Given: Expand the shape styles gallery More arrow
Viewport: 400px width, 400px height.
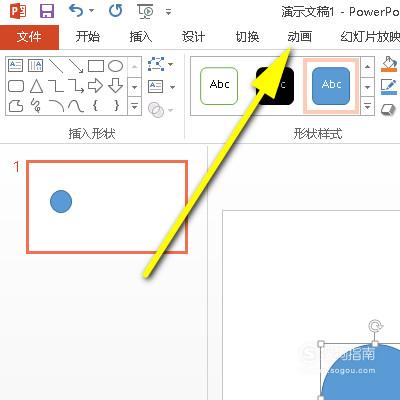Looking at the screenshot, I should [x=367, y=107].
